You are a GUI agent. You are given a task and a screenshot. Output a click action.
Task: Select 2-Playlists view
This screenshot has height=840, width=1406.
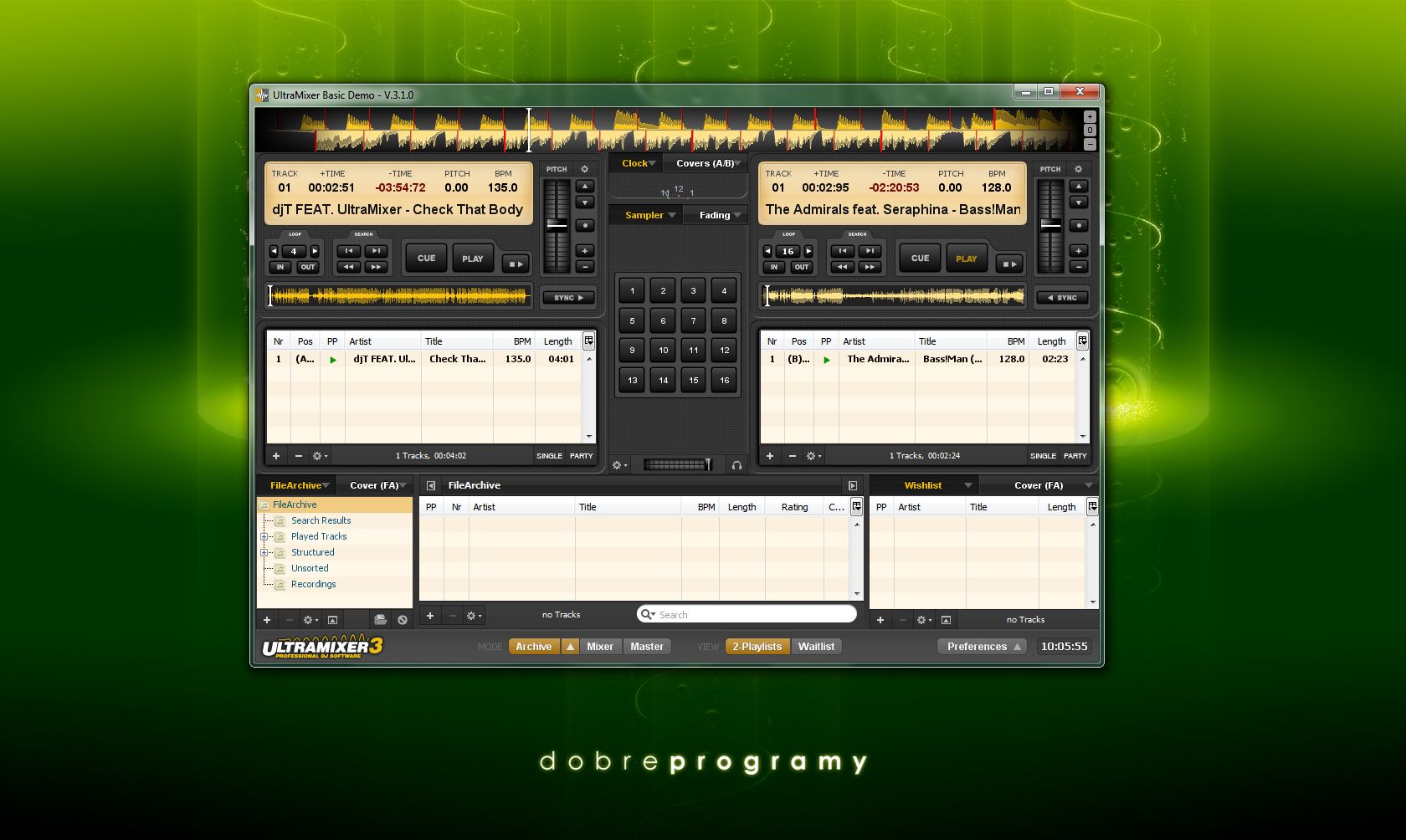coord(757,647)
